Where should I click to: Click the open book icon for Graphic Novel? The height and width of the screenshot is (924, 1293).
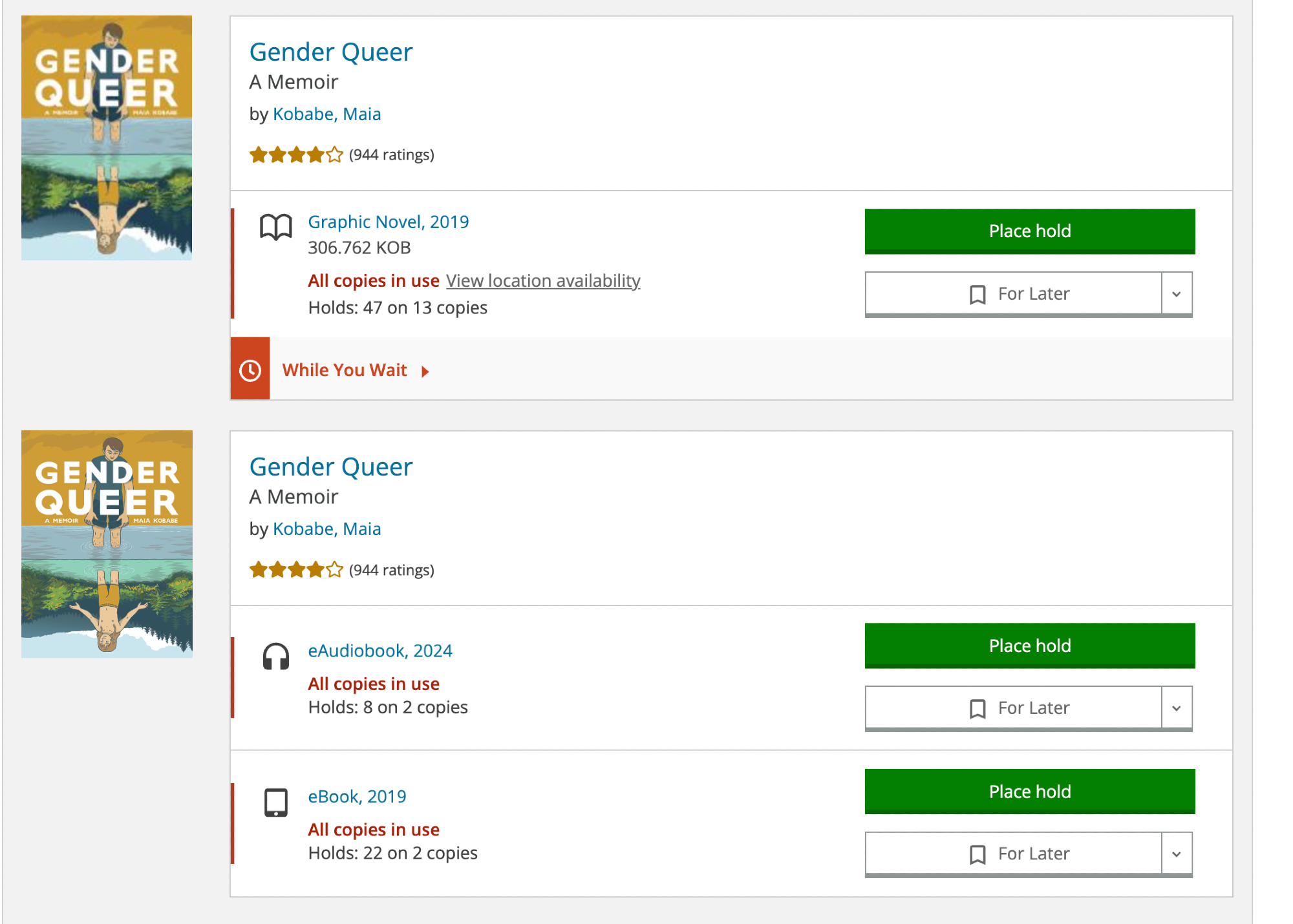pos(276,227)
